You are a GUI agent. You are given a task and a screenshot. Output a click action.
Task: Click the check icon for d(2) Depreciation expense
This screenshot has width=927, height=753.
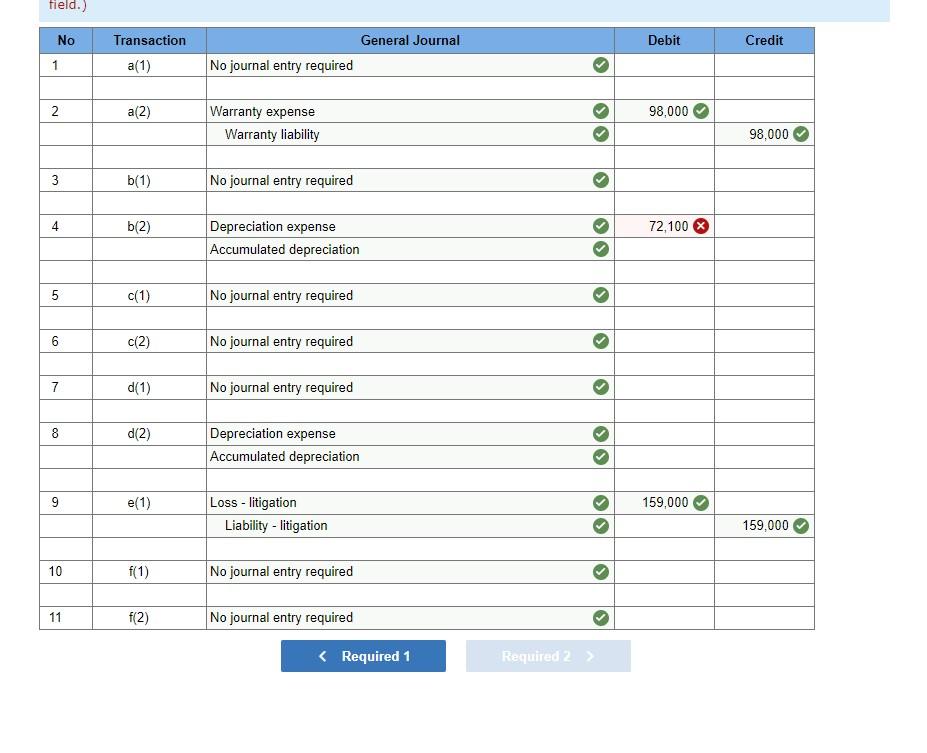[x=601, y=434]
